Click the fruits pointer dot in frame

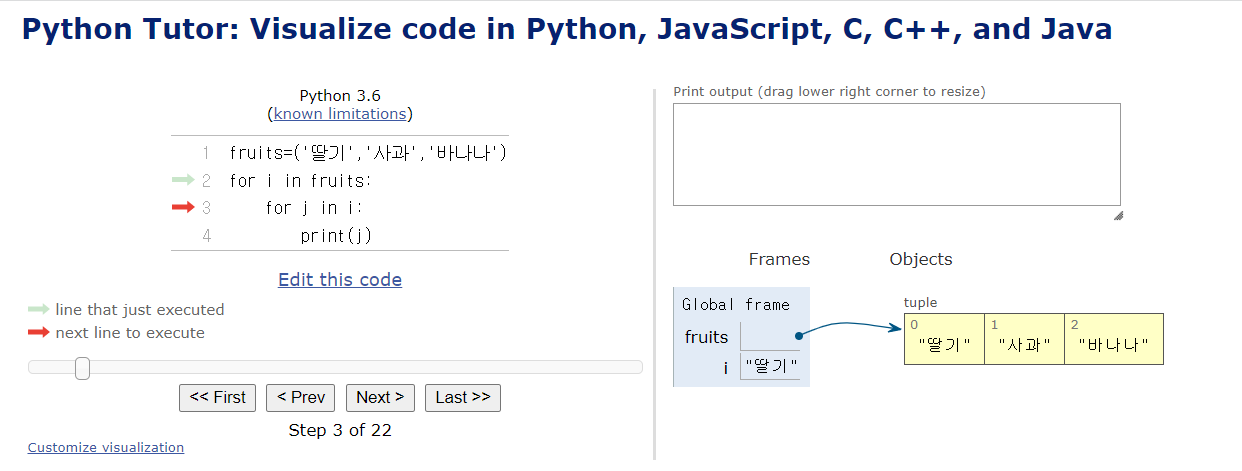click(x=800, y=336)
